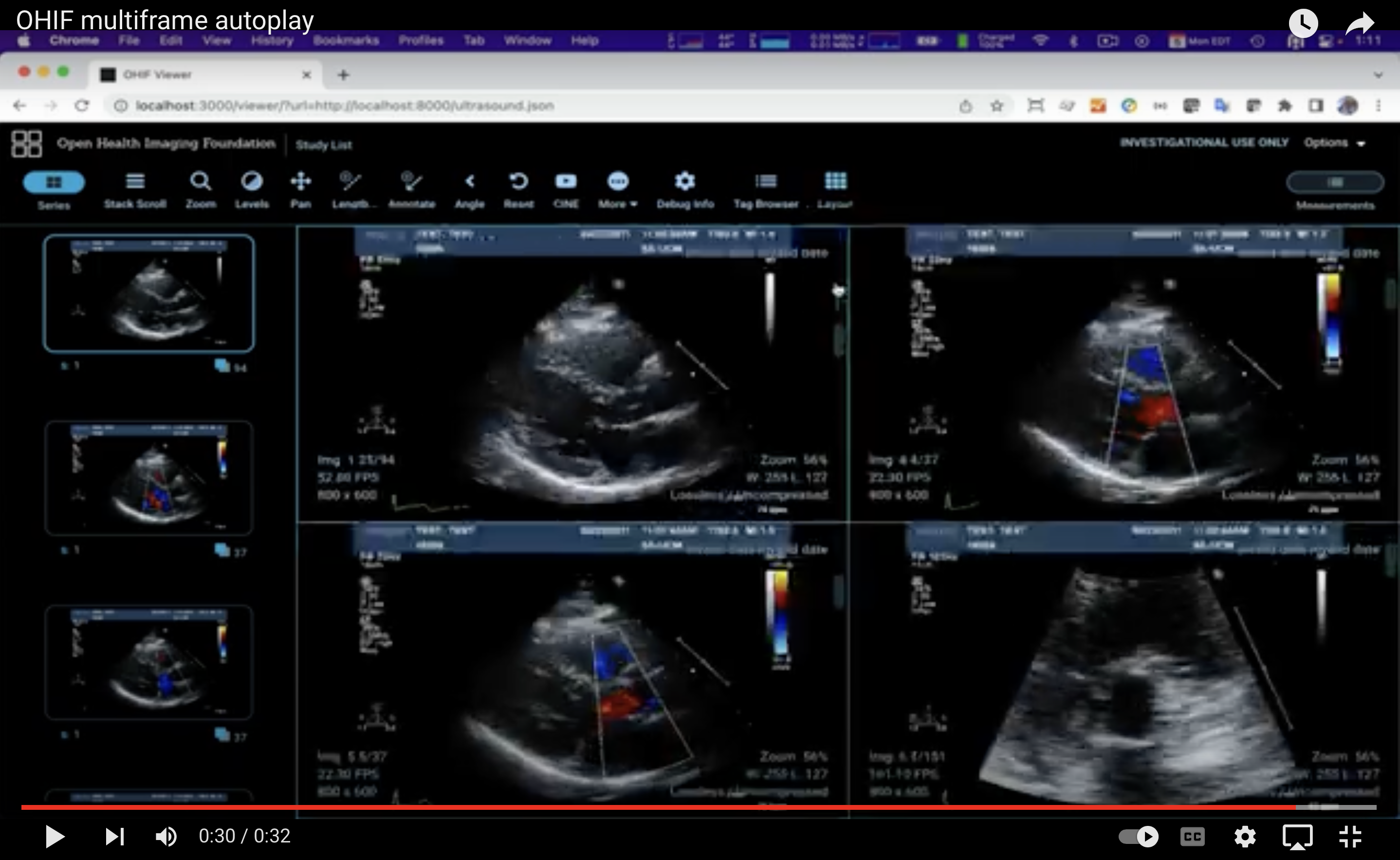The width and height of the screenshot is (1400, 860).
Task: Open the Bookmarks menu in Chrome
Action: click(x=346, y=40)
